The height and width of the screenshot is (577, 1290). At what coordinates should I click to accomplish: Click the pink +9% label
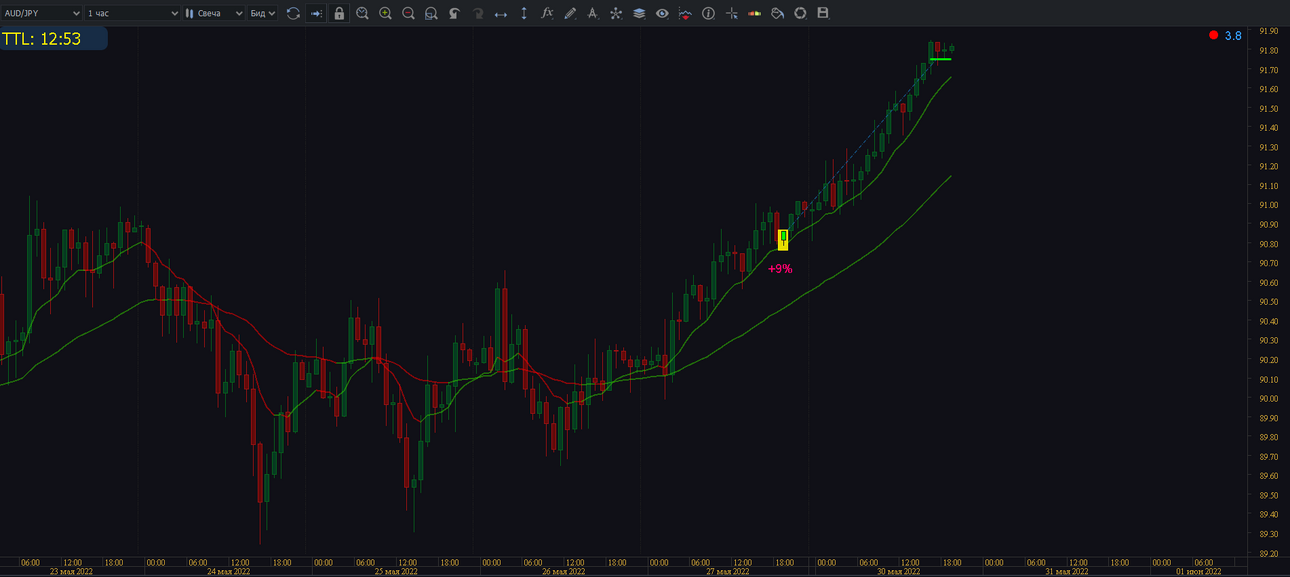tap(780, 268)
